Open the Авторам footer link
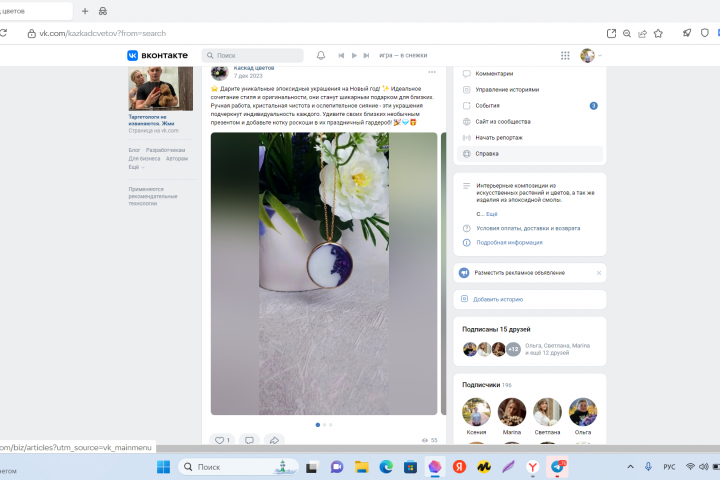This screenshot has height=480, width=720. click(x=177, y=158)
